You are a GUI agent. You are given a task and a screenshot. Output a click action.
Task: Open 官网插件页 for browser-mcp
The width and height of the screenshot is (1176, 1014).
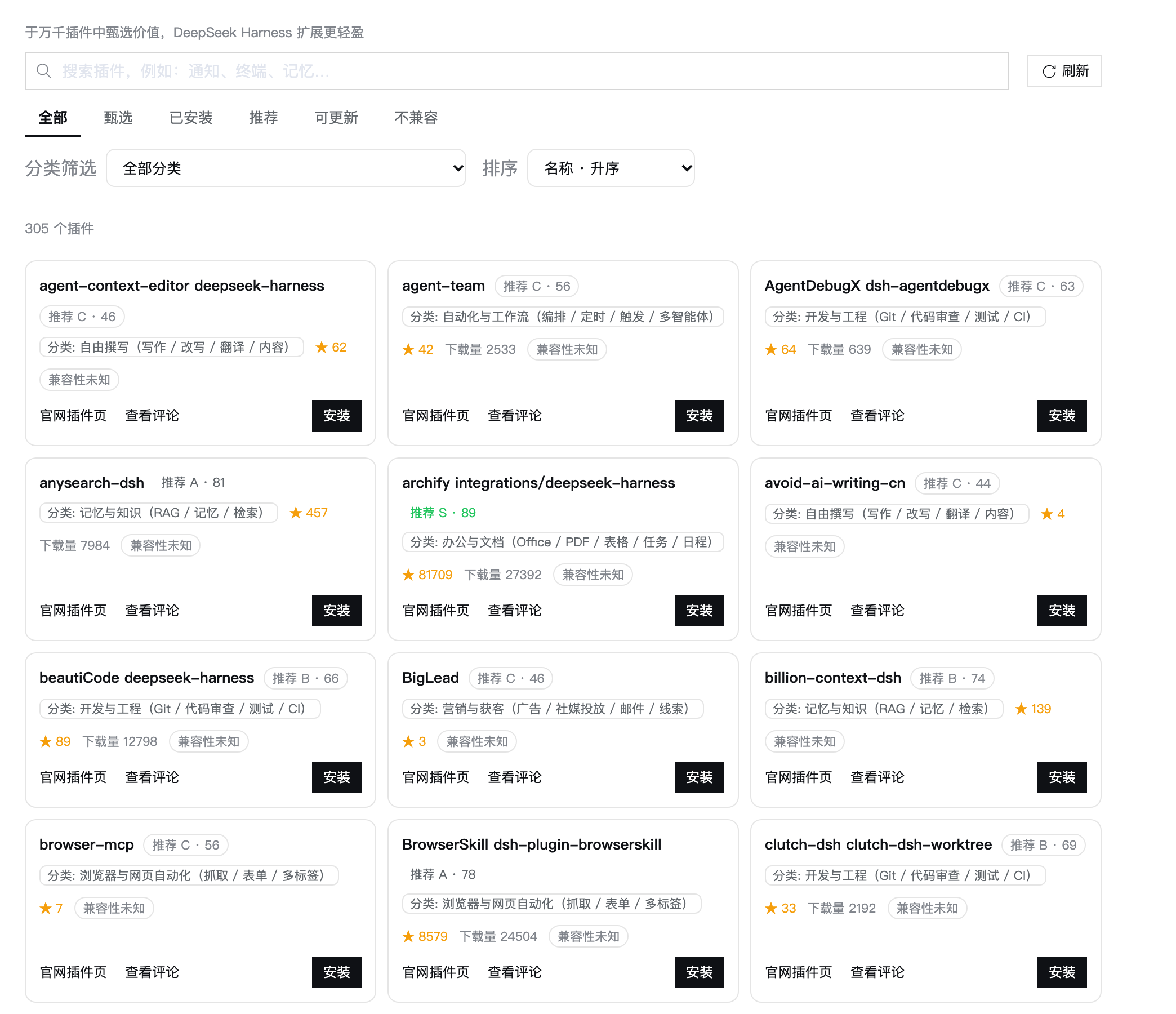[x=73, y=972]
